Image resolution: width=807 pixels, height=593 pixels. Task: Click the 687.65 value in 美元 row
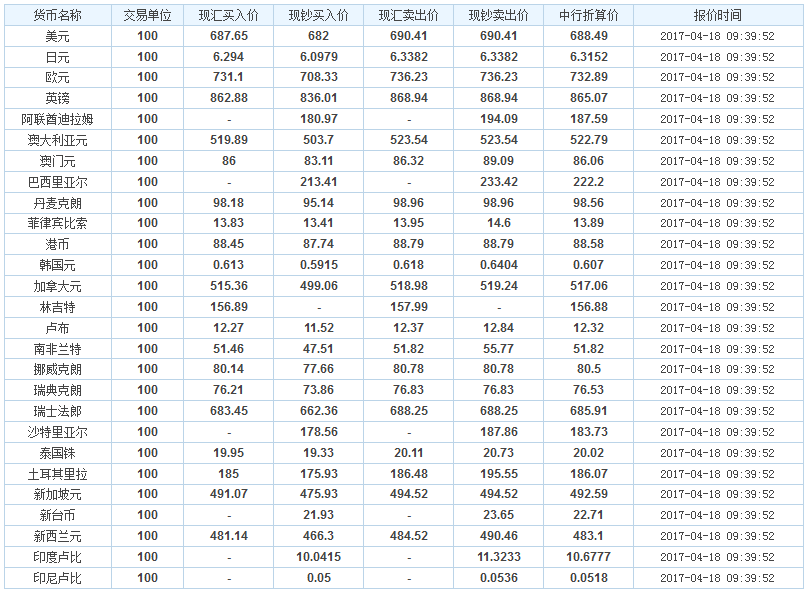click(x=229, y=36)
